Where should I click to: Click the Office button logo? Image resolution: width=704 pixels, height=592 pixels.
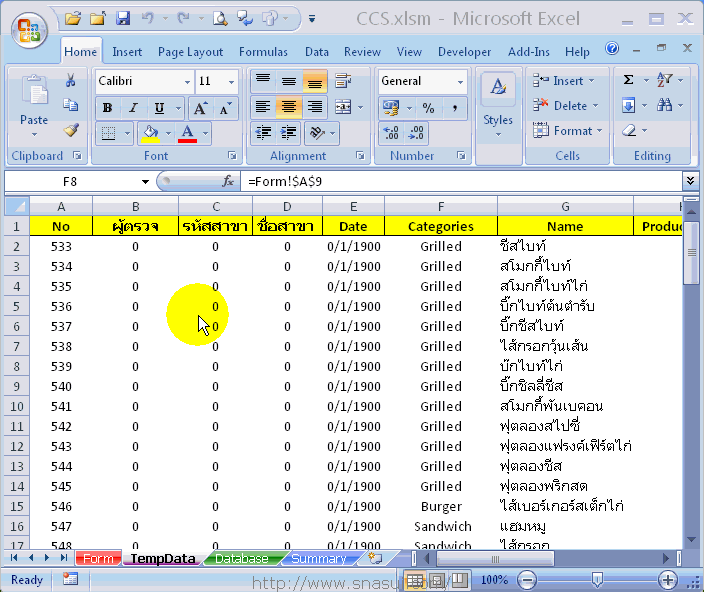[29, 29]
